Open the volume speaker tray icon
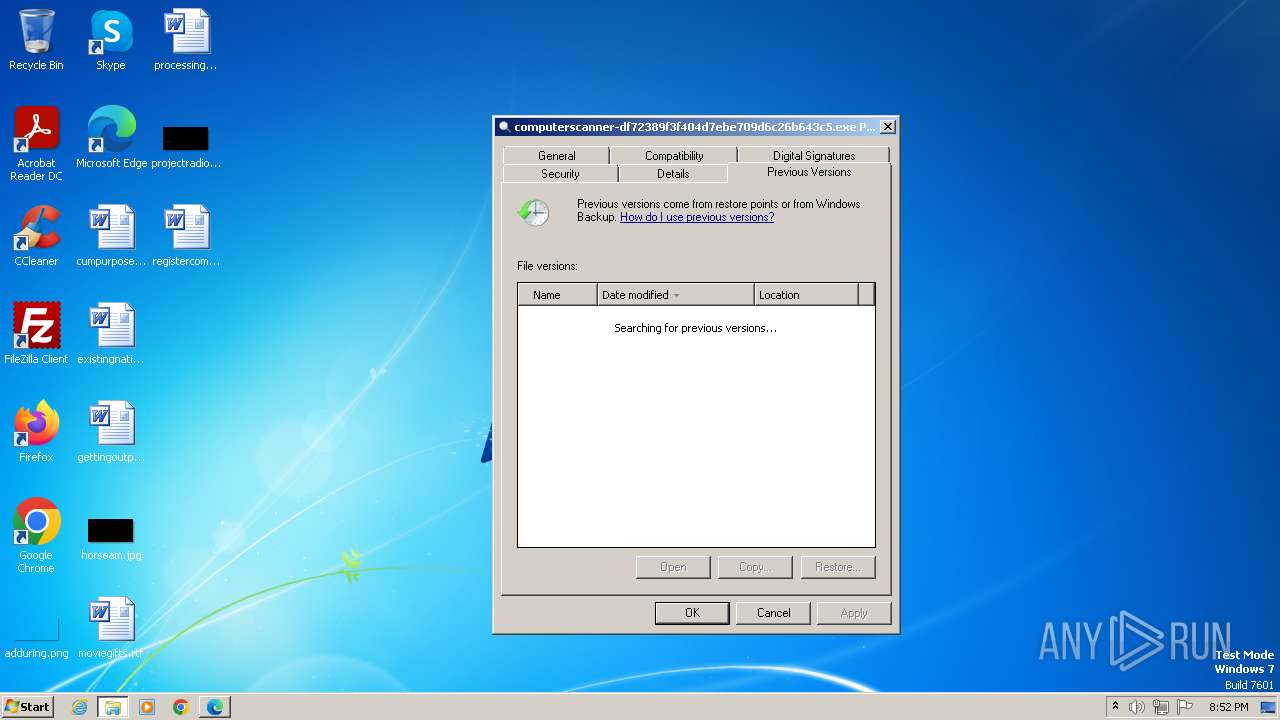This screenshot has width=1280, height=720. click(x=1137, y=707)
